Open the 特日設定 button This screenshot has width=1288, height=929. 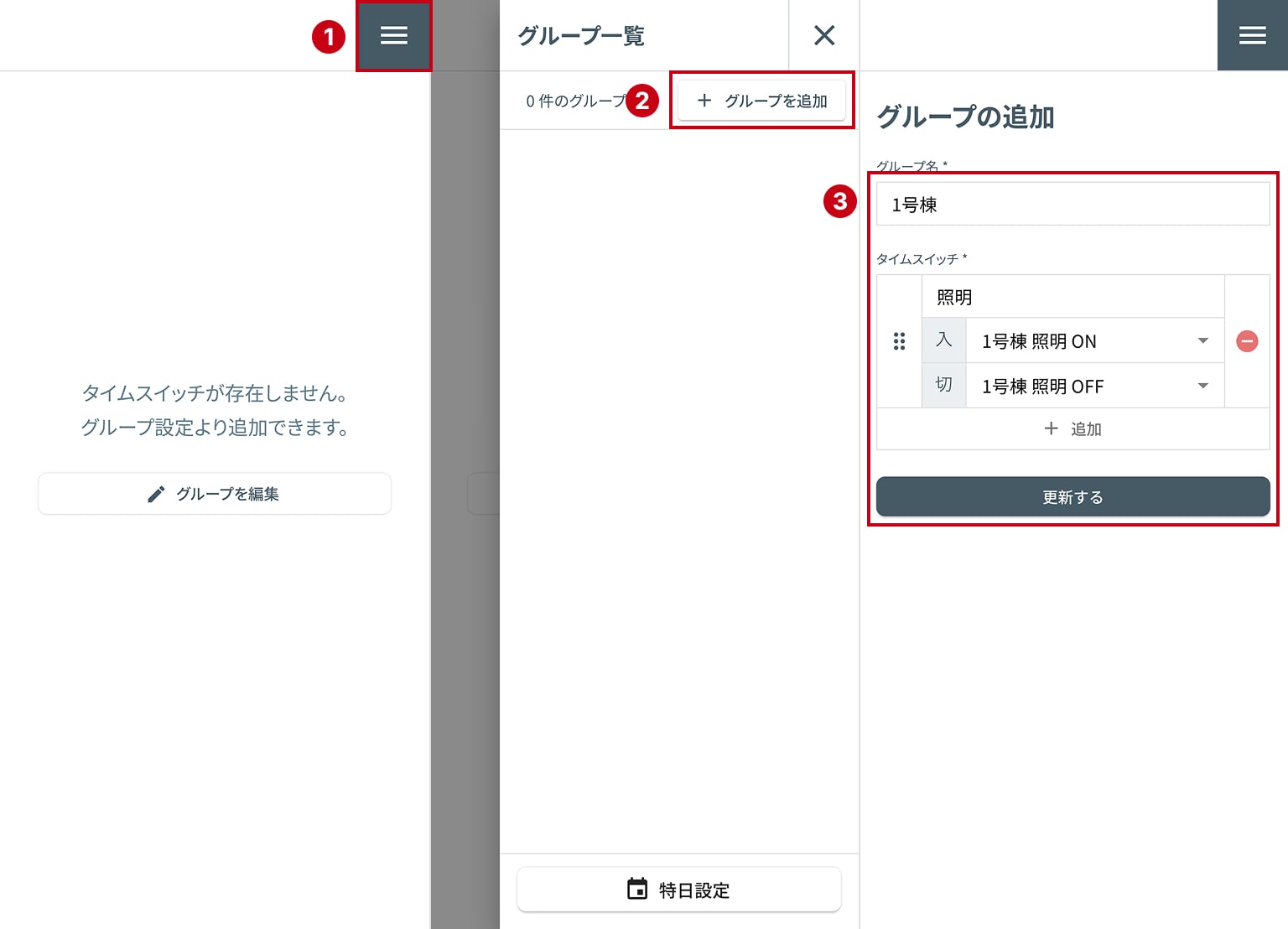click(678, 890)
